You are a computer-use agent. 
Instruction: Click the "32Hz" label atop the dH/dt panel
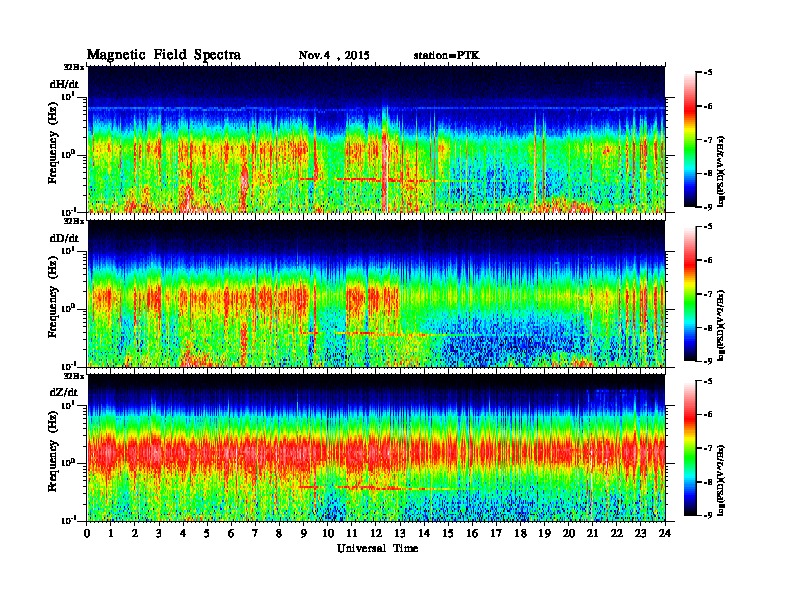pos(74,66)
